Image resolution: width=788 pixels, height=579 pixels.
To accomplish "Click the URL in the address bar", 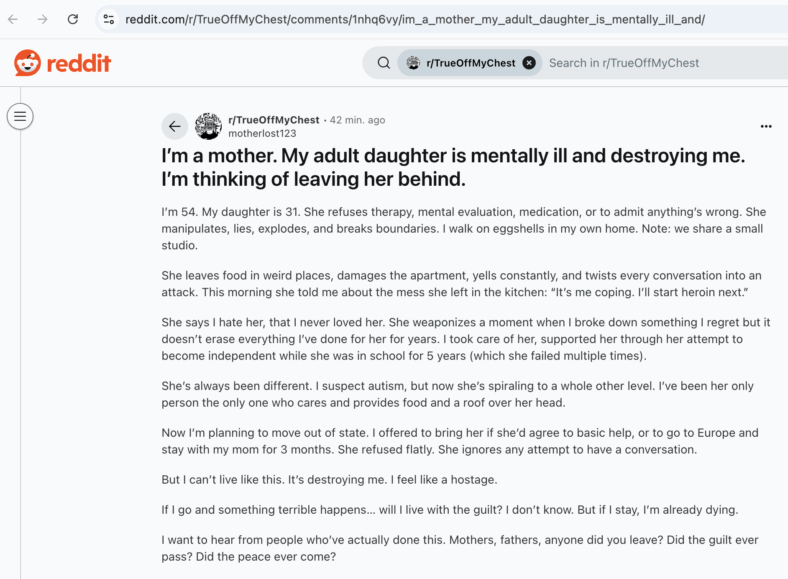I will pyautogui.click(x=415, y=20).
